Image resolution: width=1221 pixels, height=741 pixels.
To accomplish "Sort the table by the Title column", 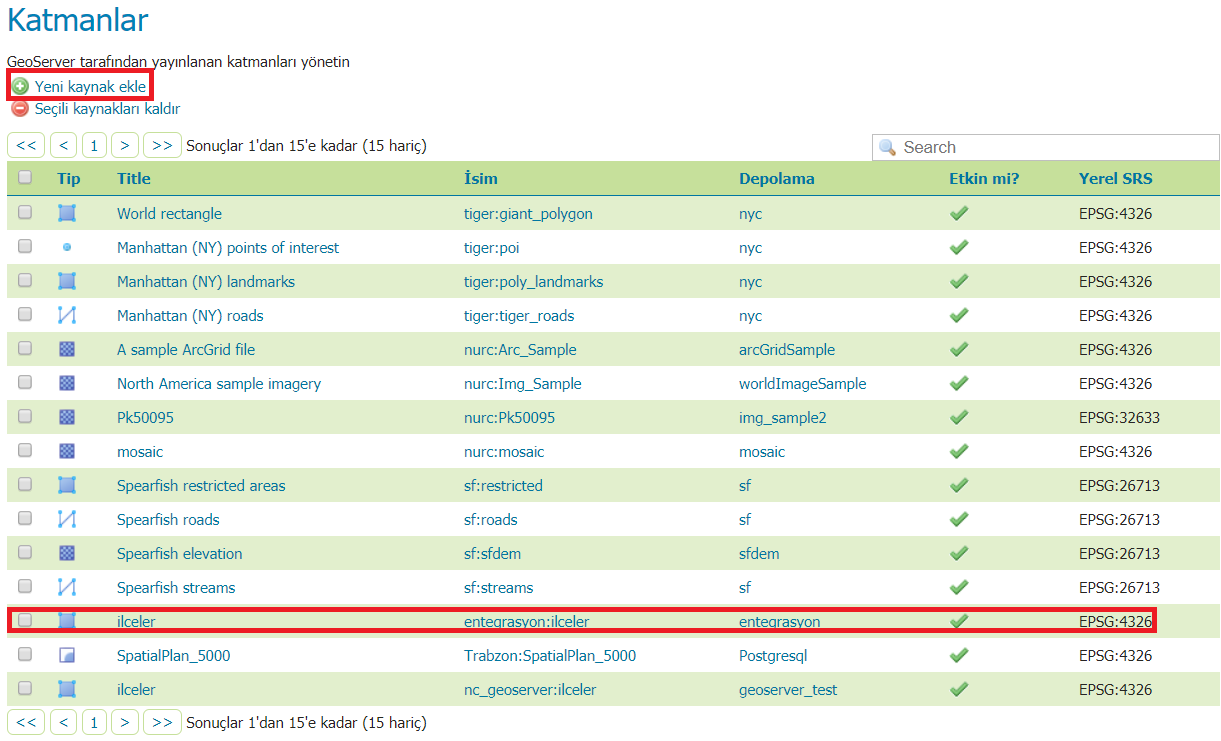I will click(x=134, y=179).
